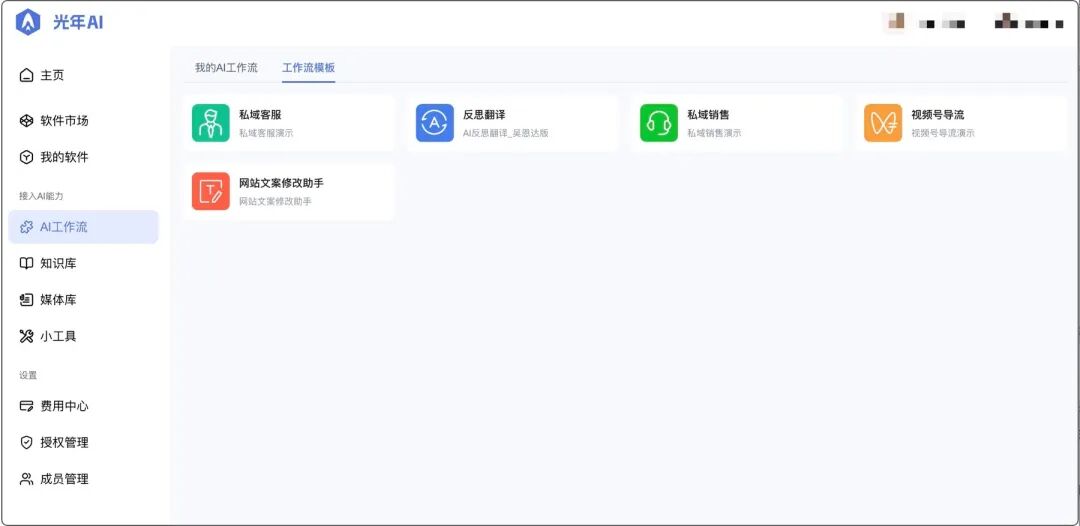1080x526 pixels.
Task: Click the 授权管理 shield icon
Action: (x=26, y=443)
